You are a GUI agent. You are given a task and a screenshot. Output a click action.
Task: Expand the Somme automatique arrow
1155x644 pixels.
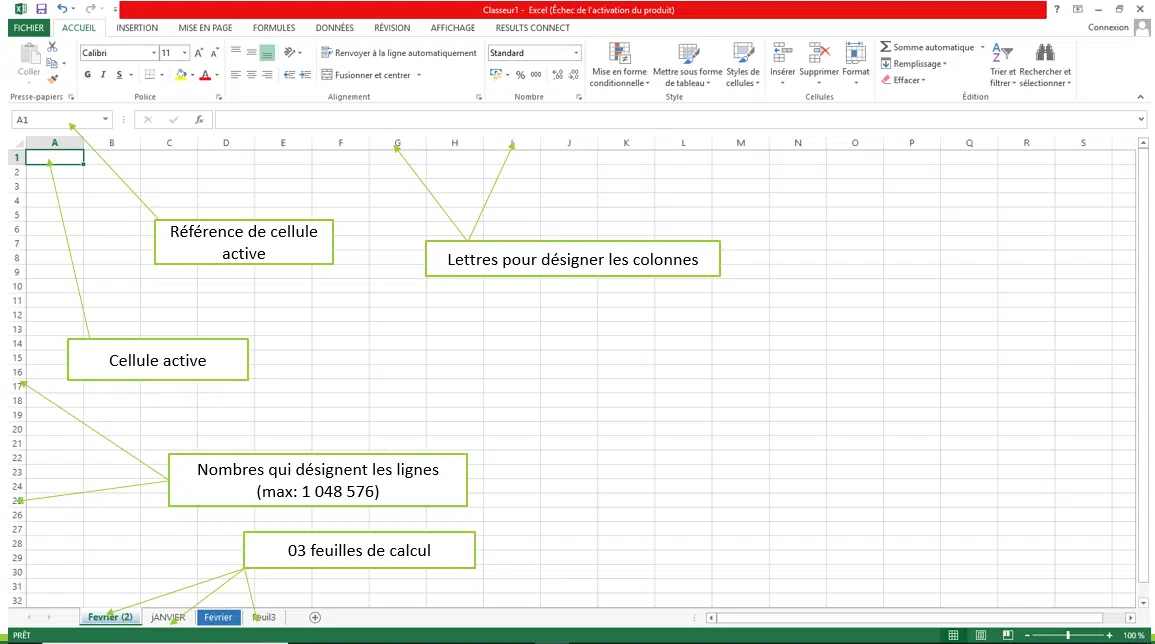(983, 47)
